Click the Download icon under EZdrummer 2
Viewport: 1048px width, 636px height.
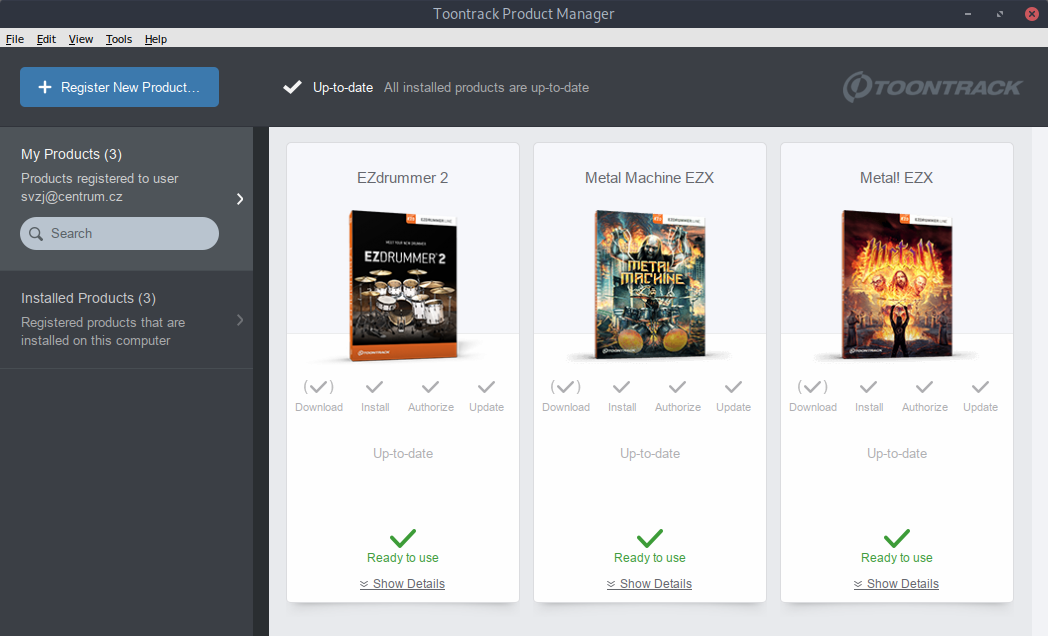pos(318,389)
